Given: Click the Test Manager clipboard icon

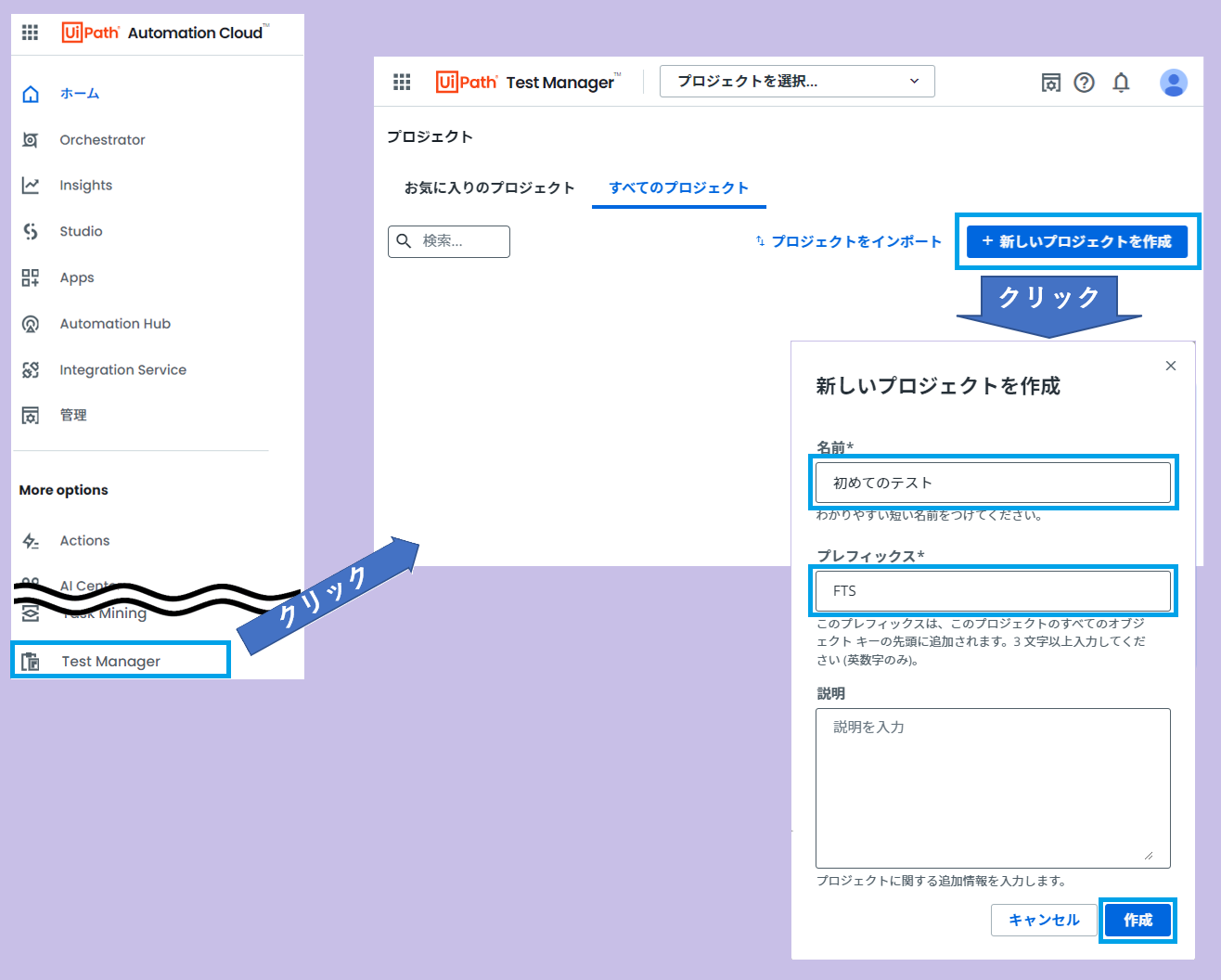Looking at the screenshot, I should tap(31, 662).
